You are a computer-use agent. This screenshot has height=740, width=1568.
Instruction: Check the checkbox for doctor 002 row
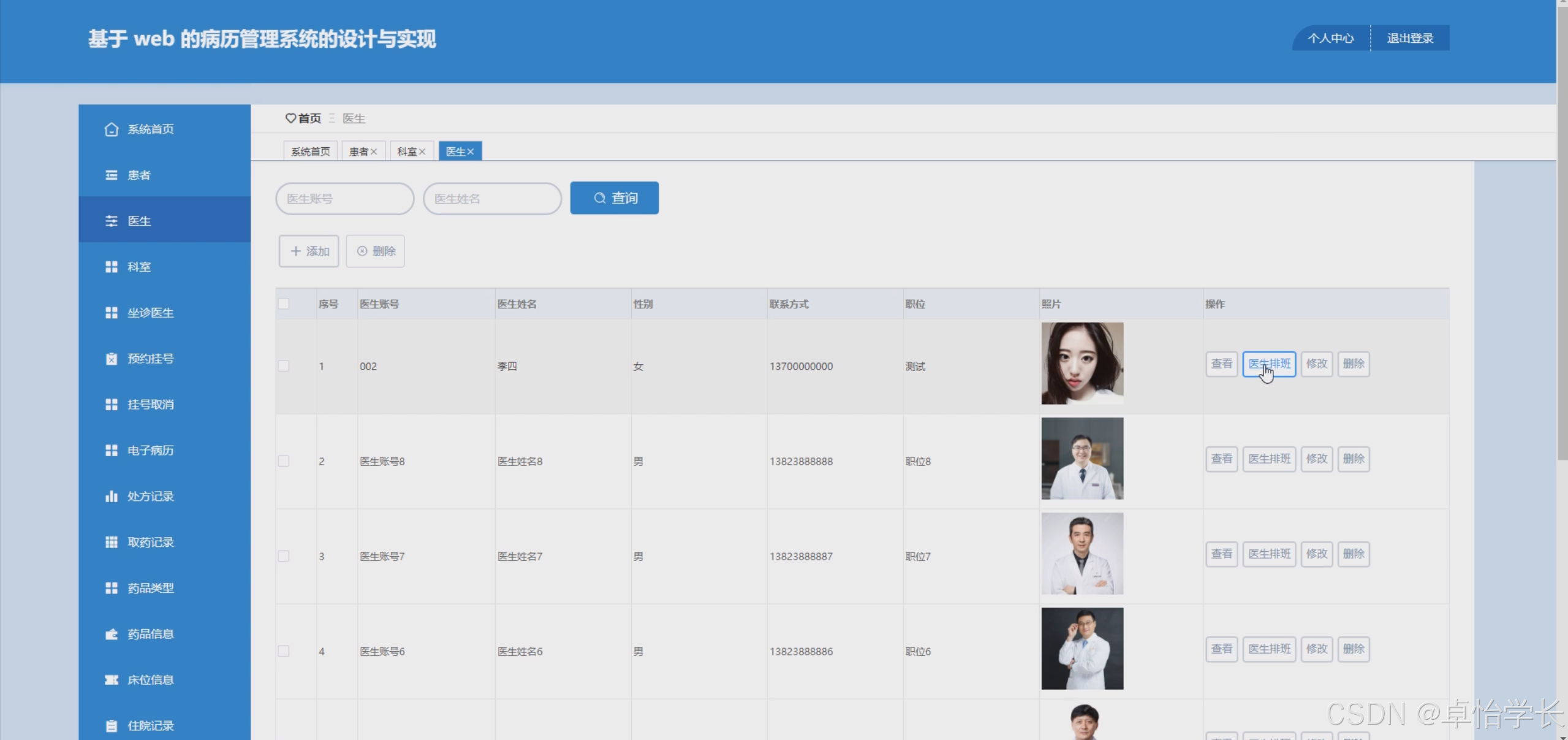coord(284,366)
